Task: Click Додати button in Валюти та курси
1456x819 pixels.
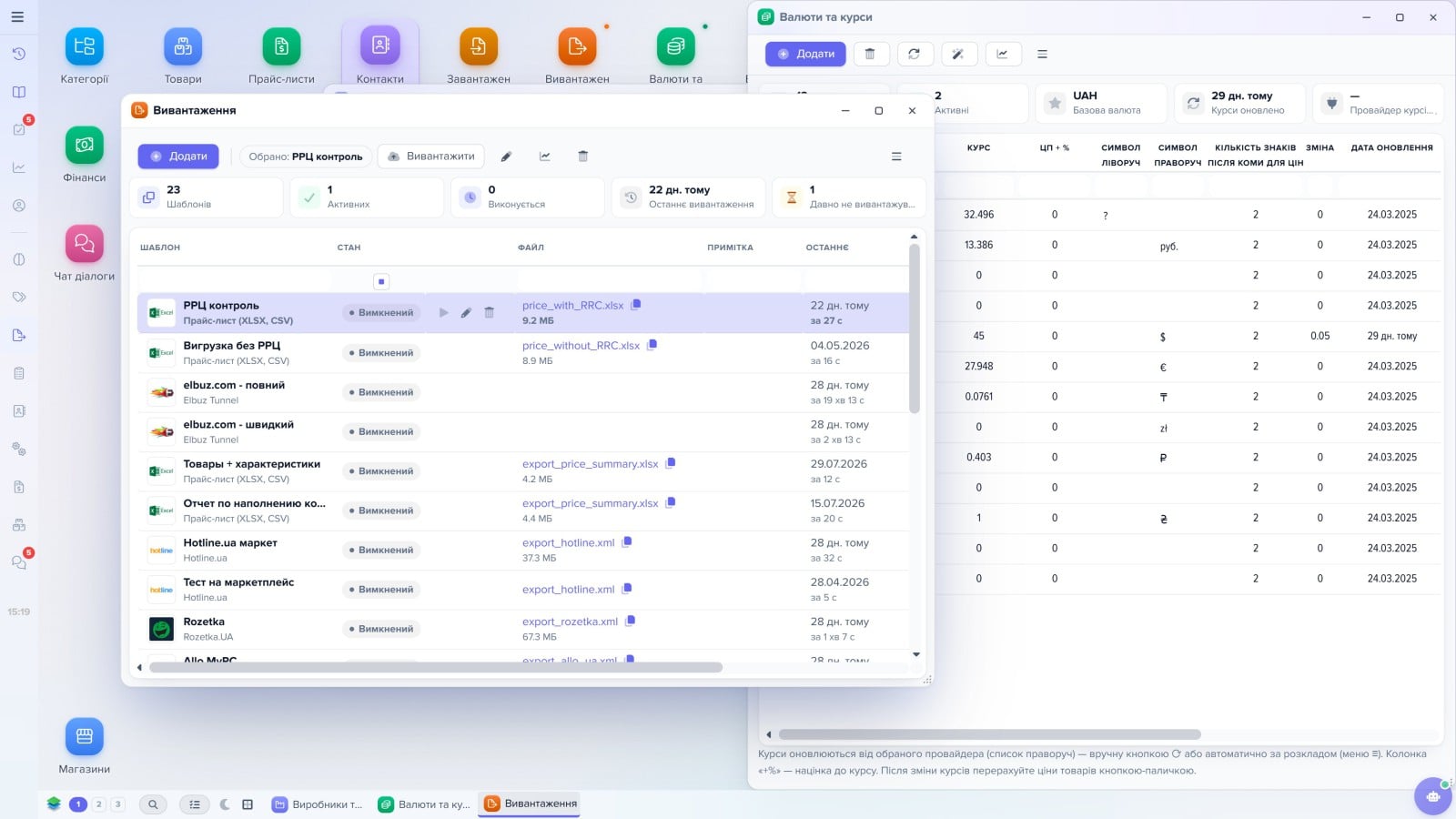Action: pos(805,55)
